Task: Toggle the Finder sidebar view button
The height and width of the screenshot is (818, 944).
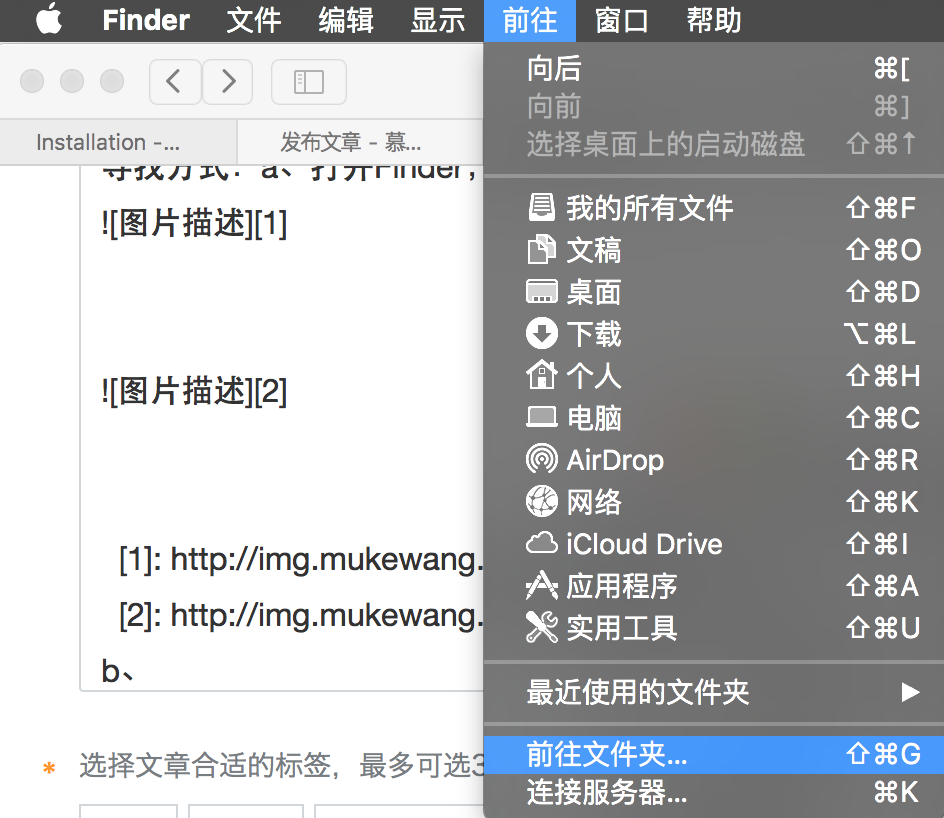Action: (x=308, y=82)
